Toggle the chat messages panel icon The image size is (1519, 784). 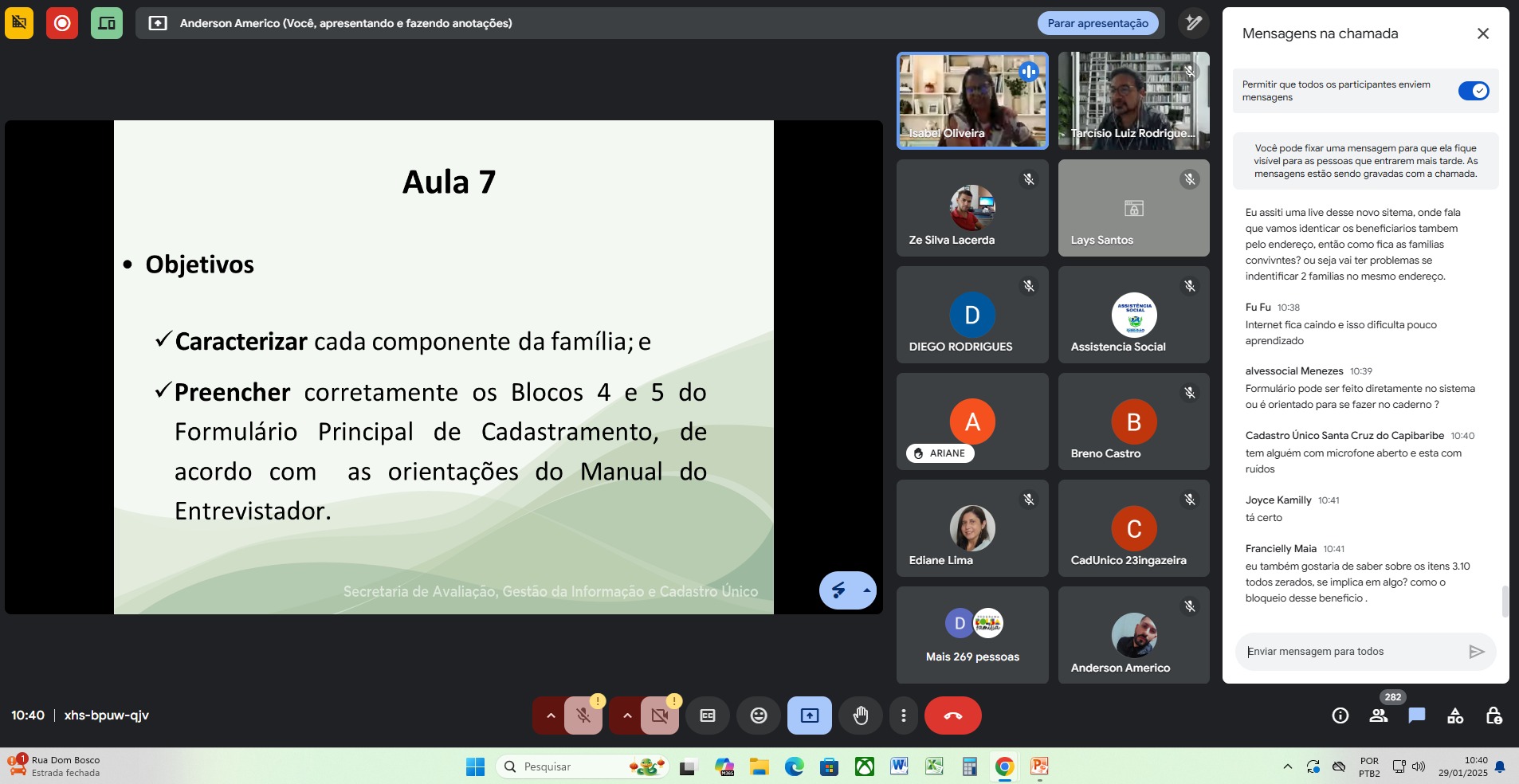(1417, 715)
